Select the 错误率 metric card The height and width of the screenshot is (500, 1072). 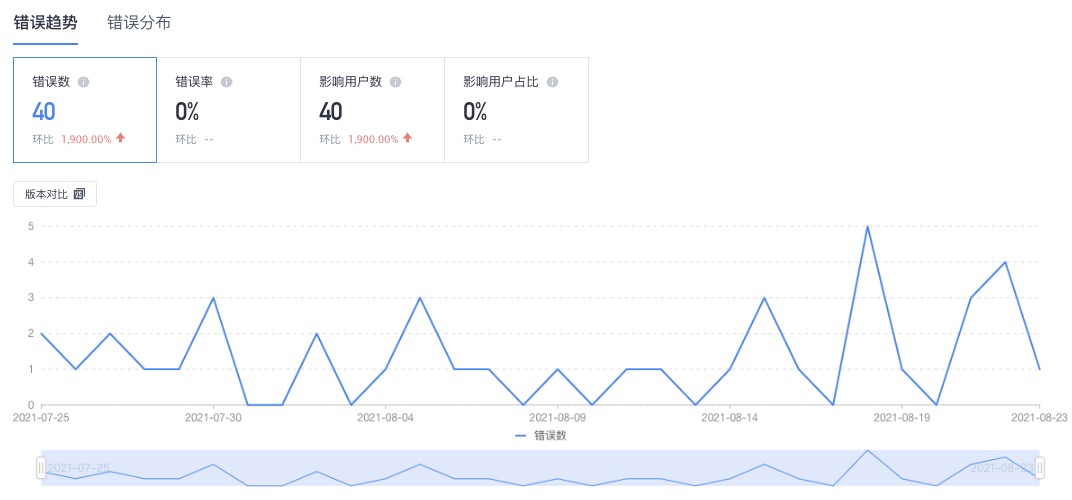(x=229, y=110)
